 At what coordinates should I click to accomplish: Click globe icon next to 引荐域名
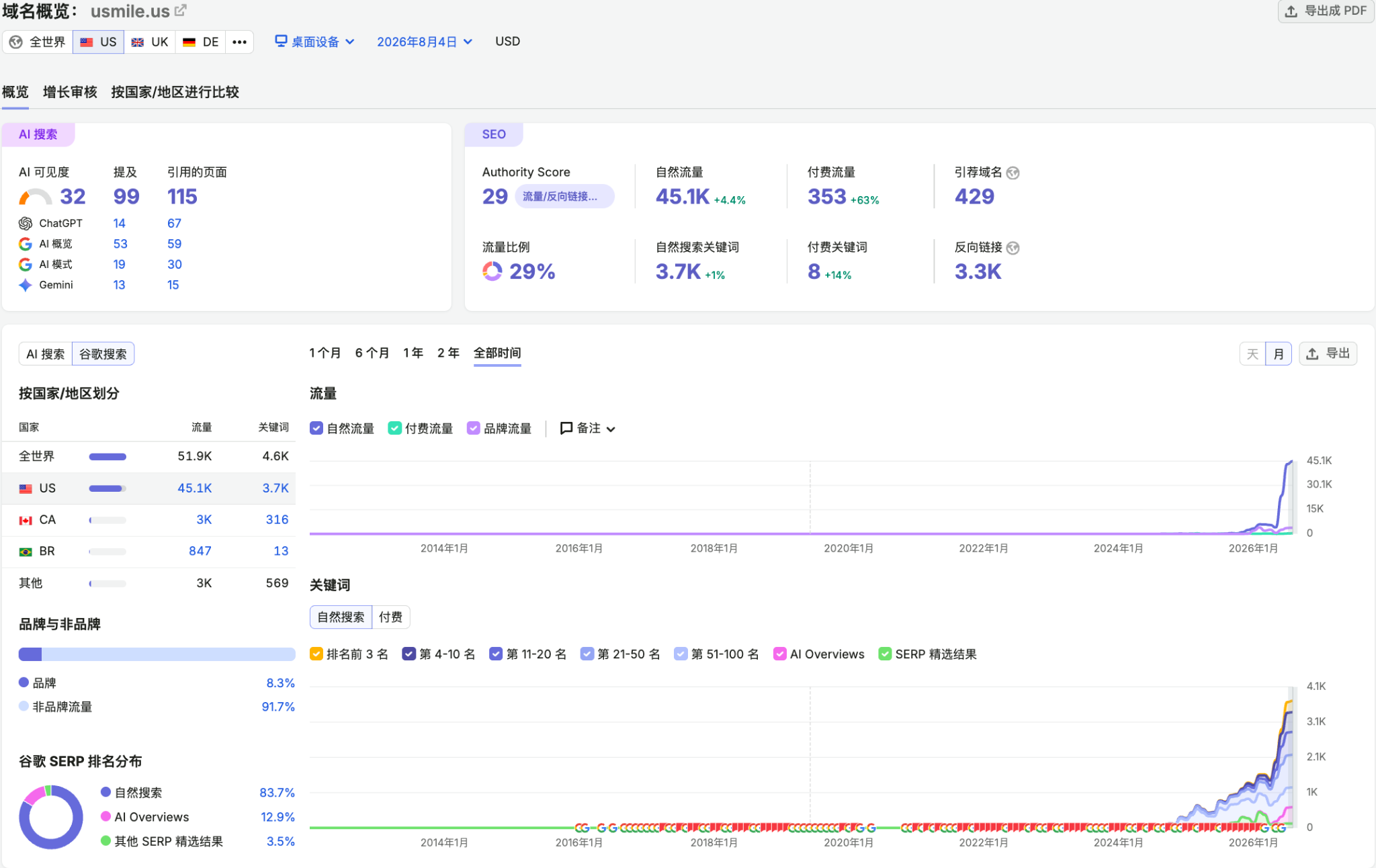1013,173
